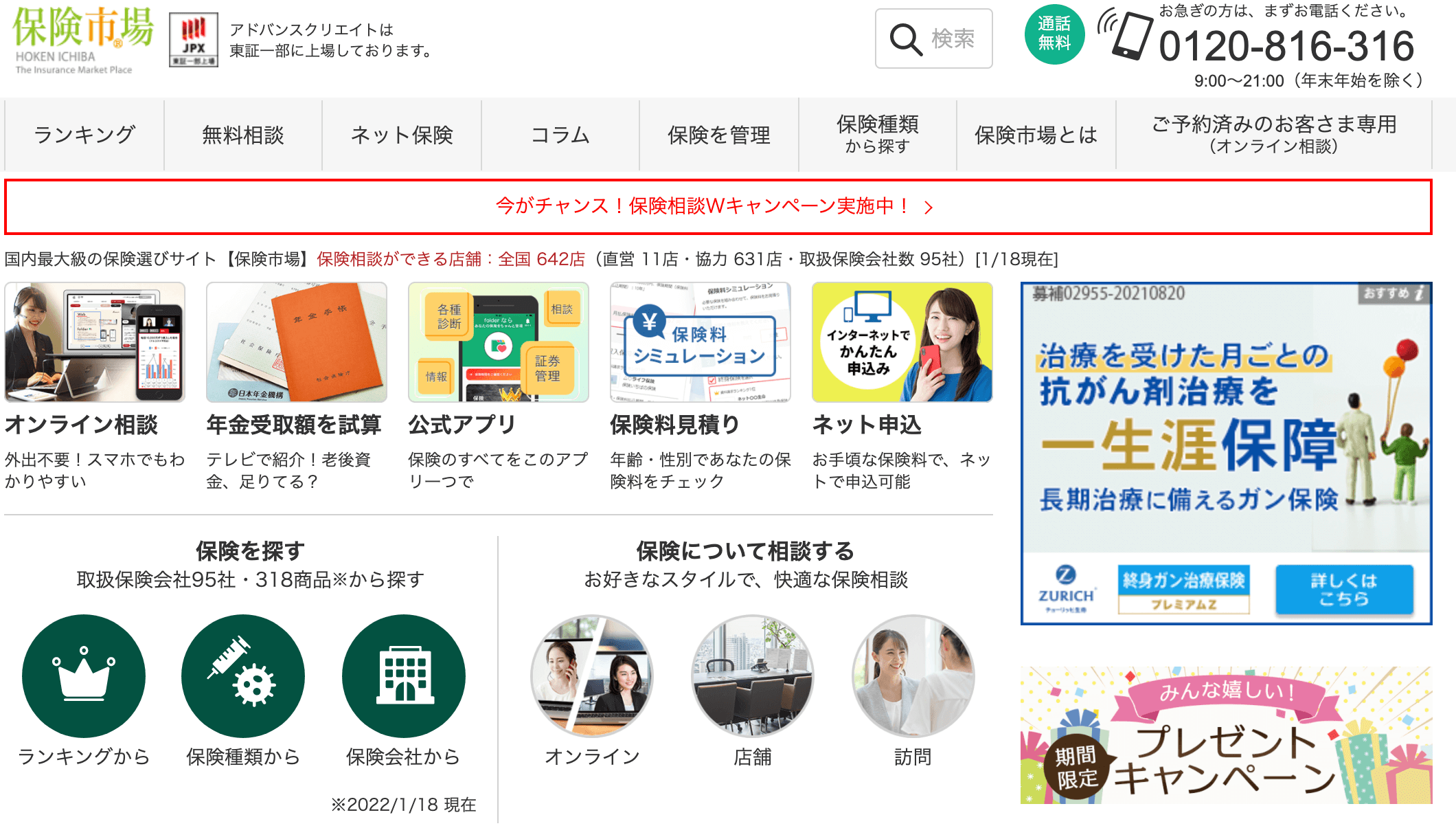The height and width of the screenshot is (826, 1456).
Task: Open 保険種類から syringe and virus icon
Action: click(243, 676)
